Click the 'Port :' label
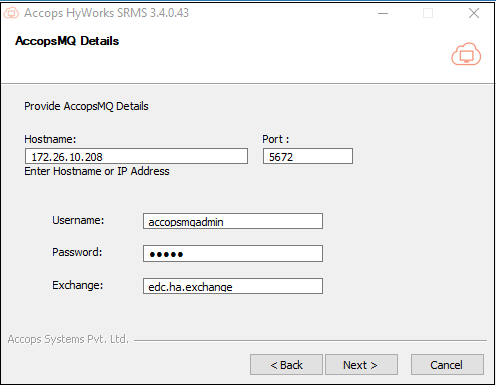The height and width of the screenshot is (385, 496). pos(276,139)
